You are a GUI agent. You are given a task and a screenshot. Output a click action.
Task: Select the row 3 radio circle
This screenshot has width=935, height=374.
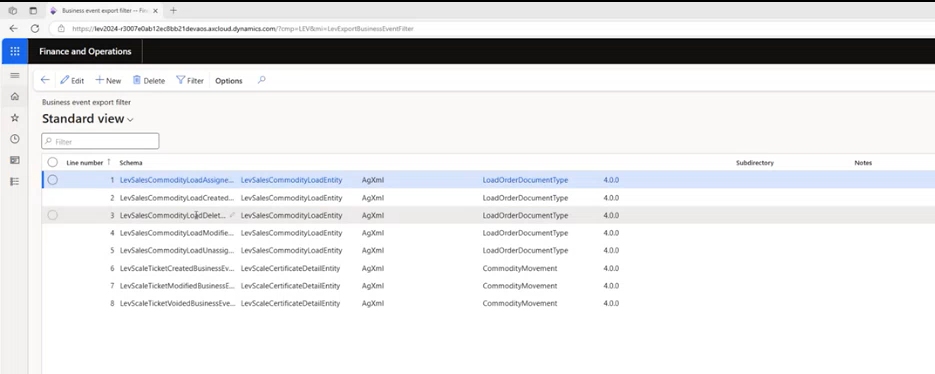(x=52, y=215)
